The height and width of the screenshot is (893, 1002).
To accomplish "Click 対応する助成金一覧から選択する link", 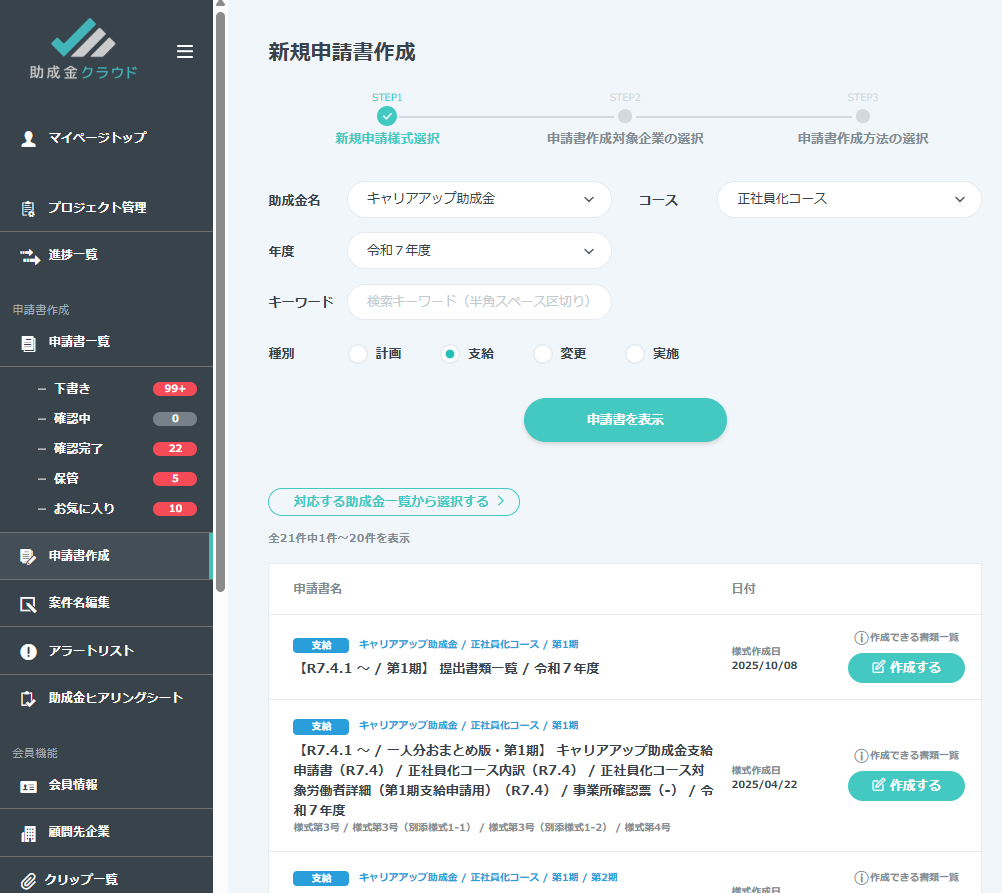I will point(394,502).
